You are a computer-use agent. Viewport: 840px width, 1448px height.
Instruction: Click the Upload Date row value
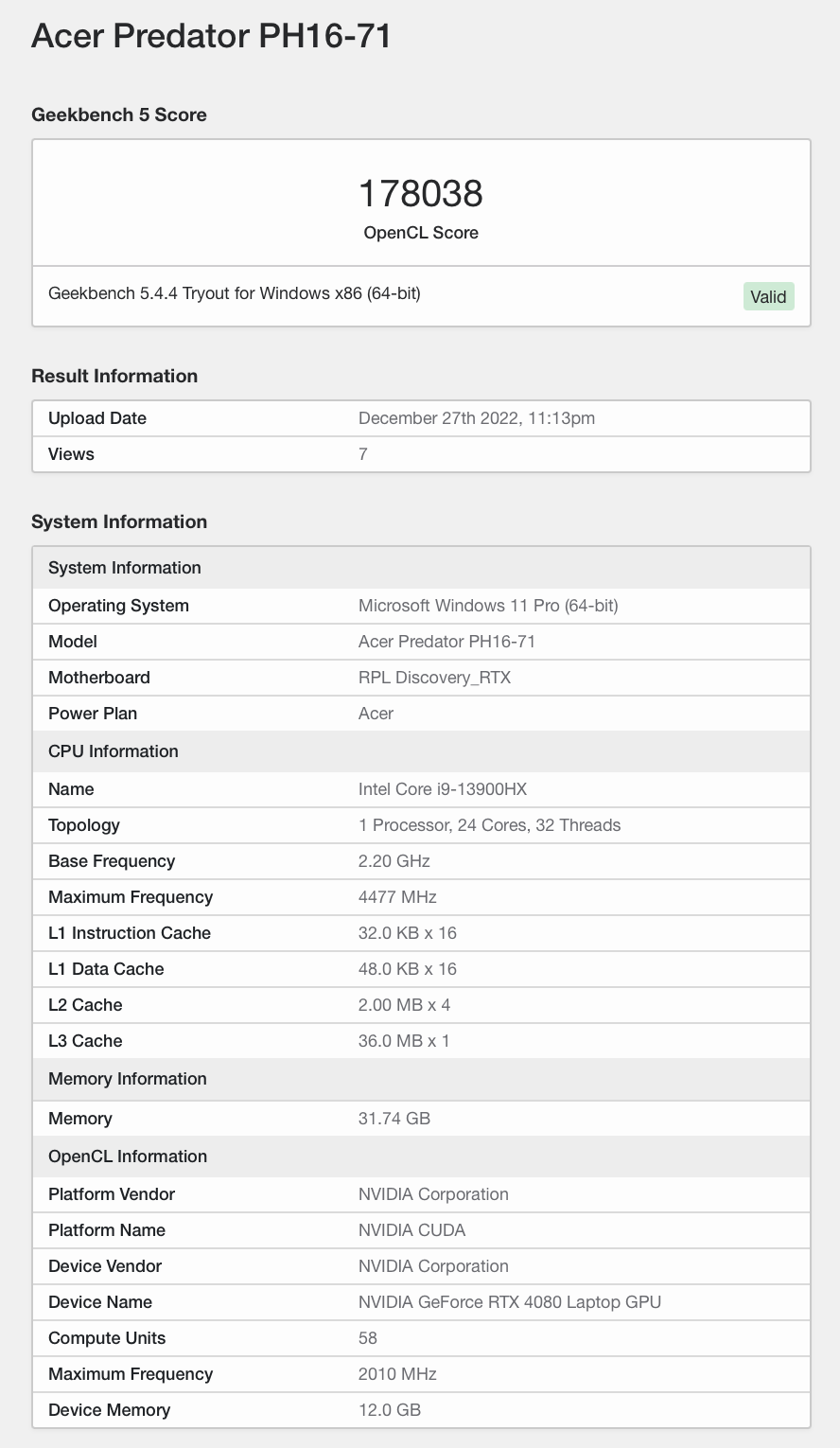click(476, 418)
